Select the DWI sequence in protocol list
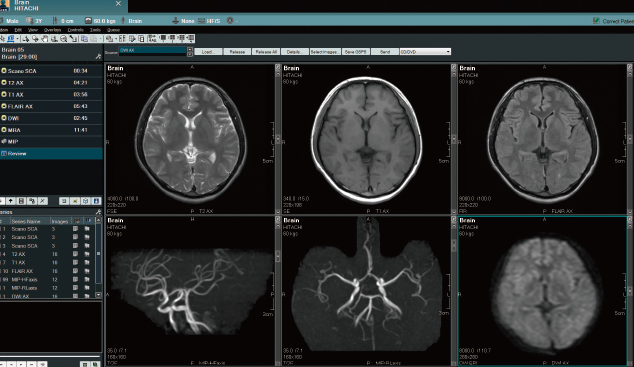The image size is (634, 367). point(51,118)
